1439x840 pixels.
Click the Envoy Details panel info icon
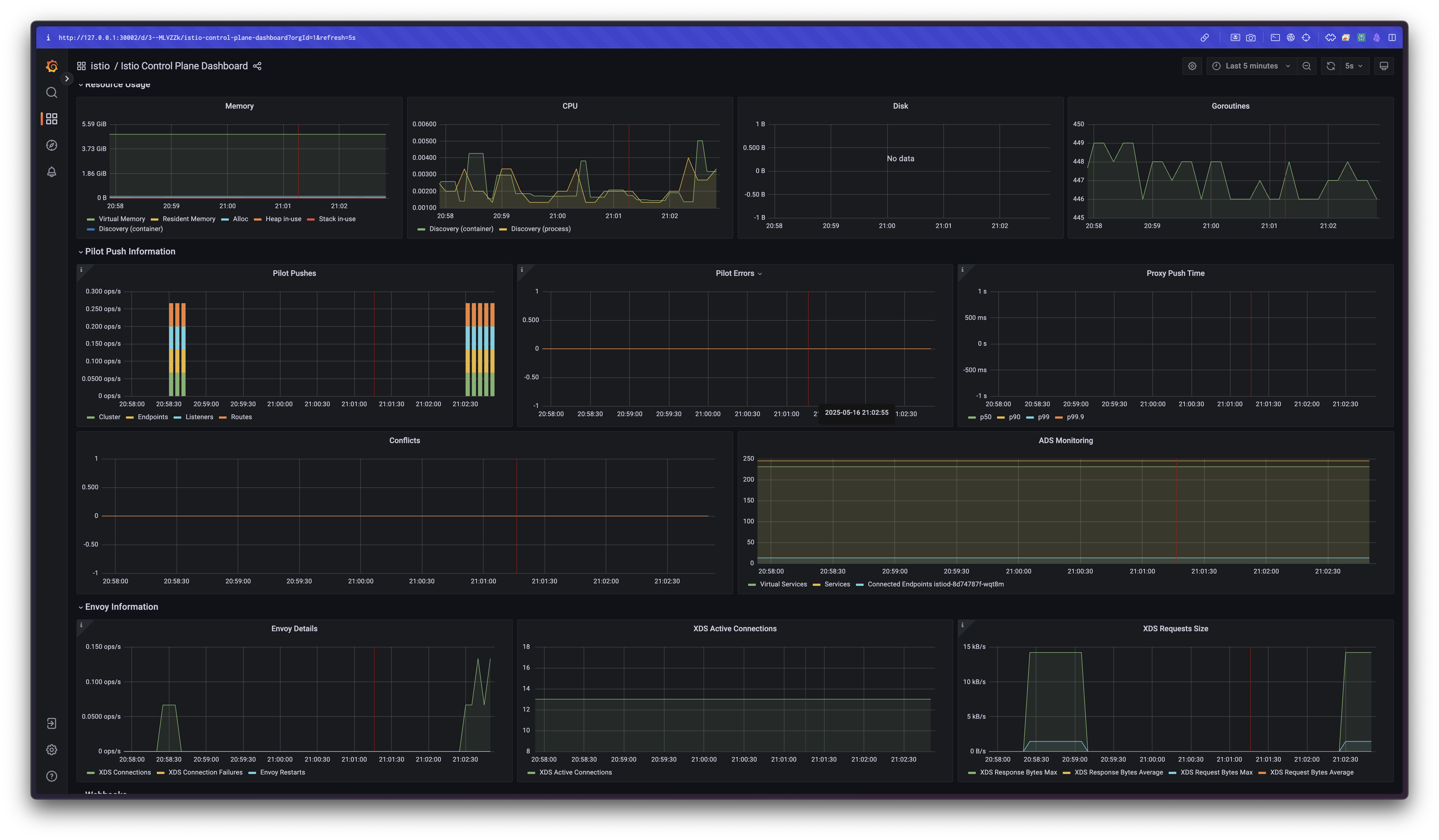[81, 625]
